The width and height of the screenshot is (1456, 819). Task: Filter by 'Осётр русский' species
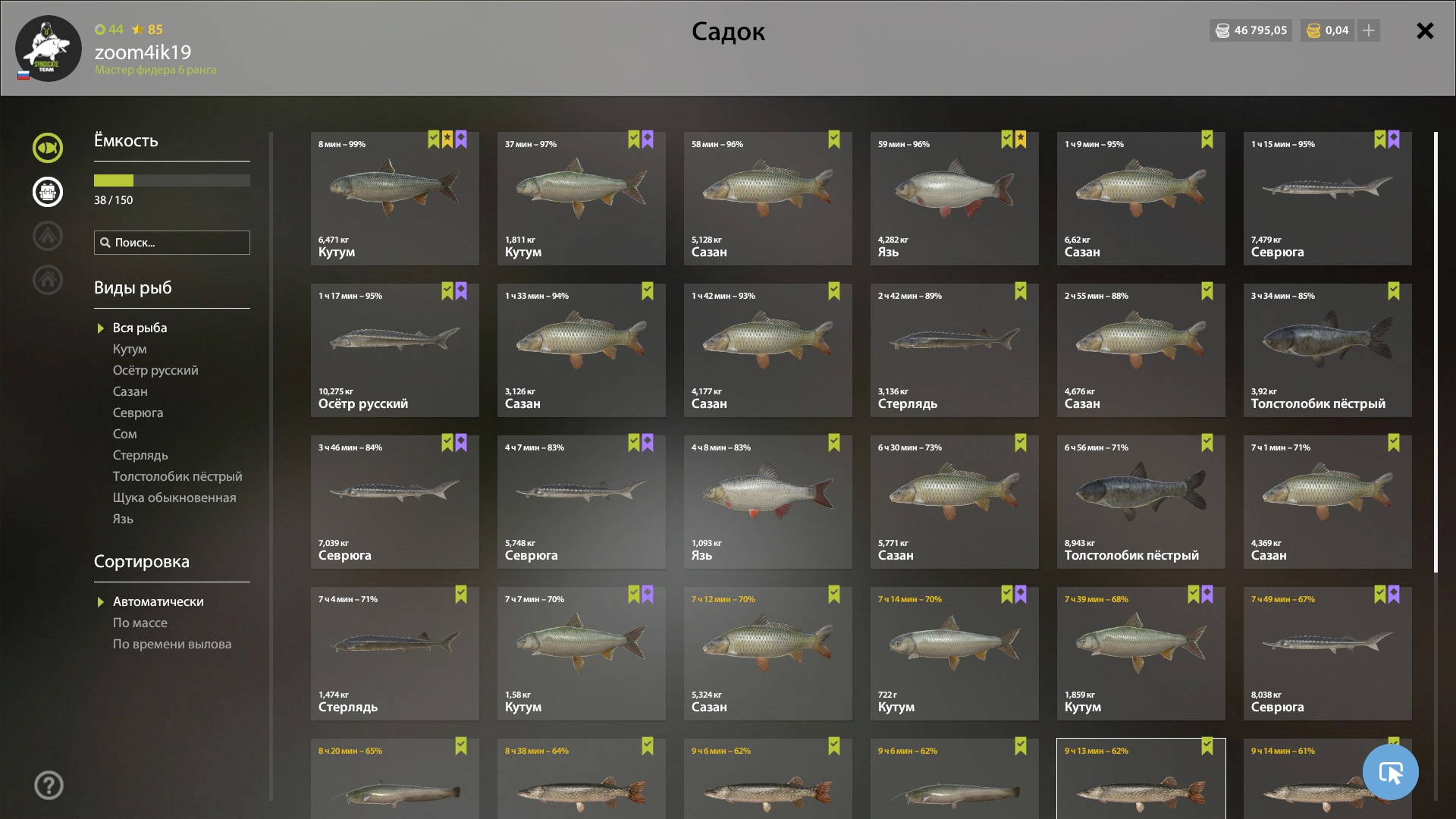[x=155, y=370]
